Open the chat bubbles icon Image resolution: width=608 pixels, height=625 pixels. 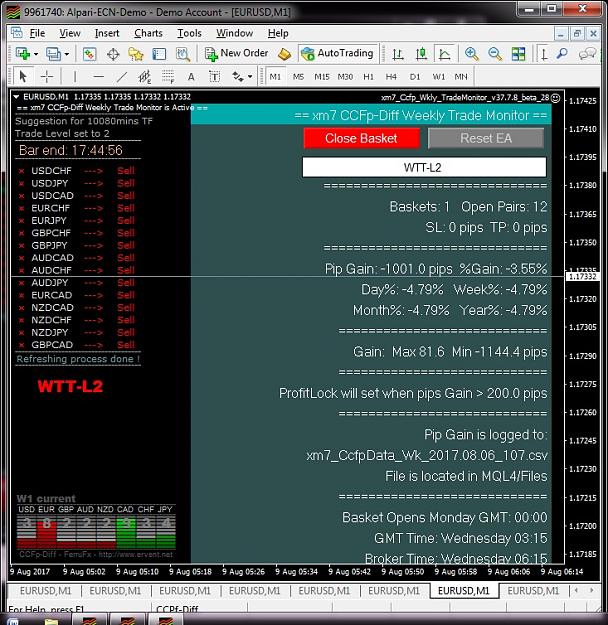click(587, 54)
